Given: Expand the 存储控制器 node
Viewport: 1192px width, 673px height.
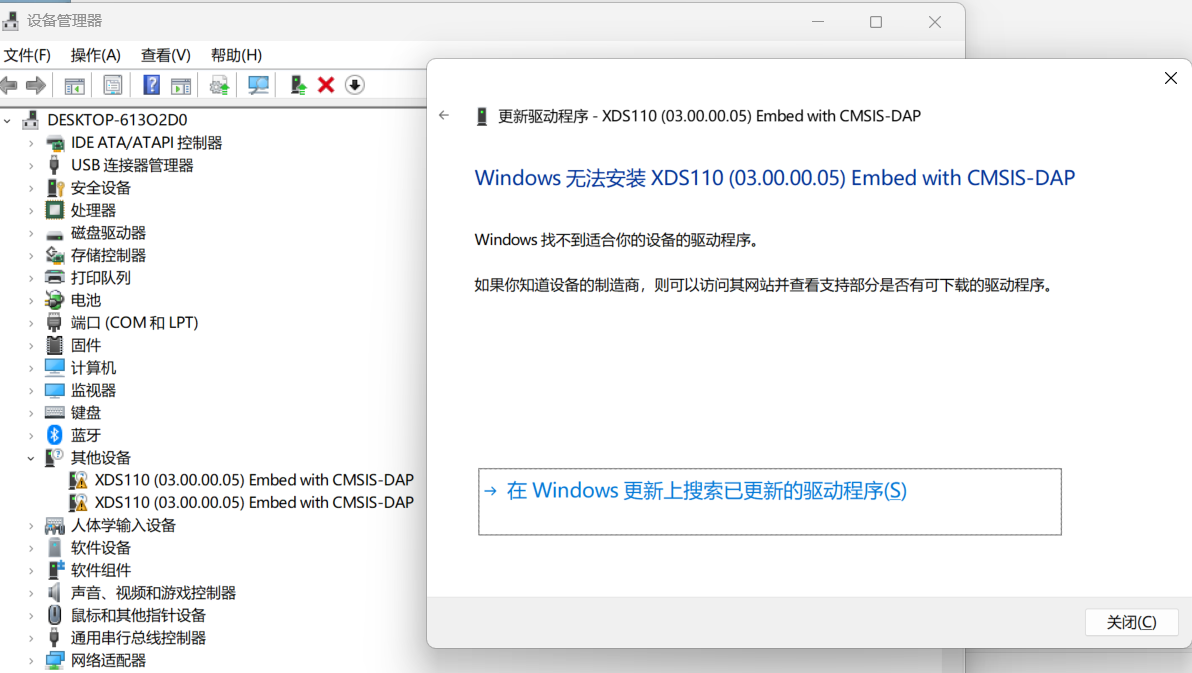Looking at the screenshot, I should click(31, 256).
